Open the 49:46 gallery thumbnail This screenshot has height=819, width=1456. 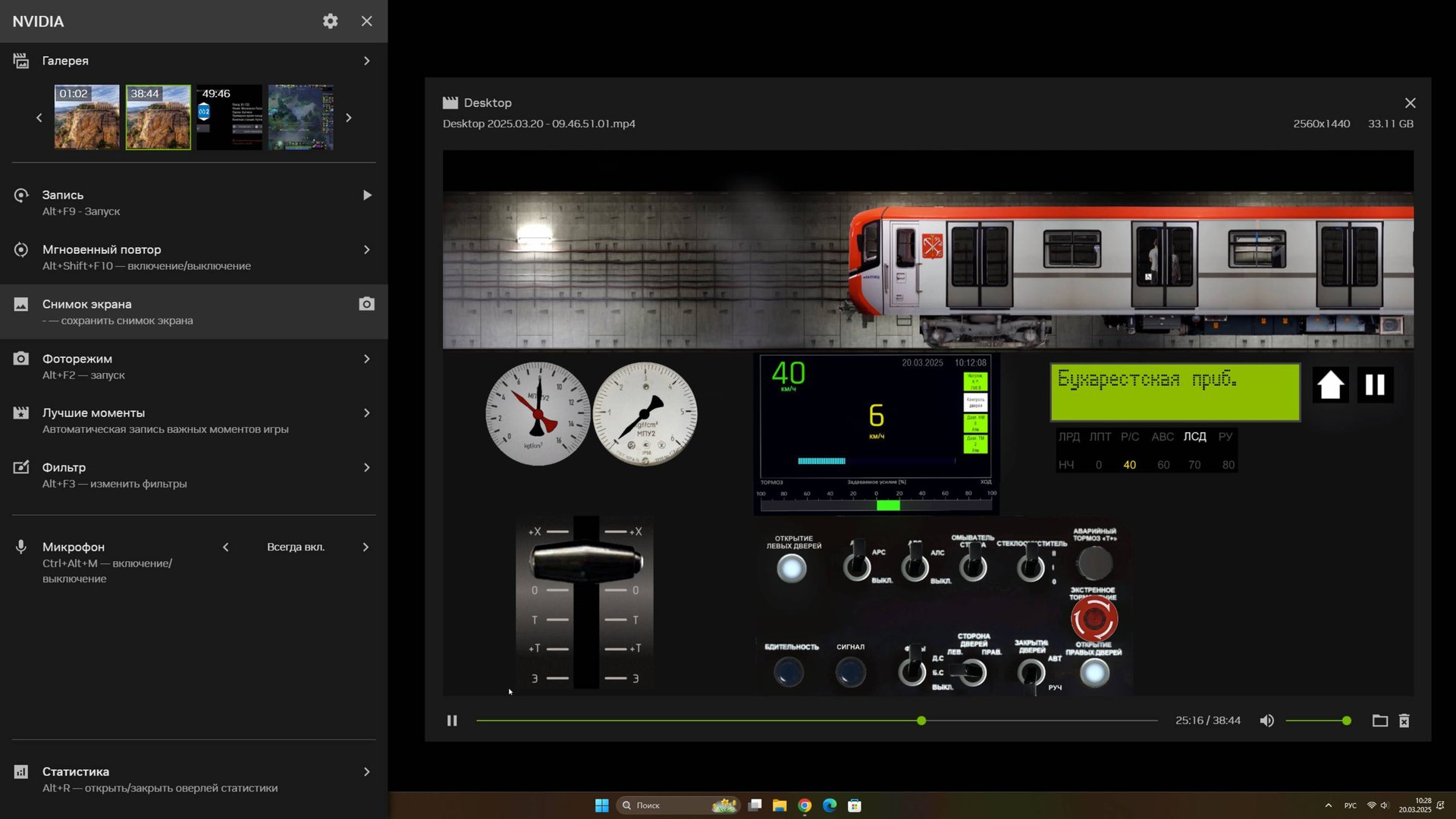(x=229, y=118)
